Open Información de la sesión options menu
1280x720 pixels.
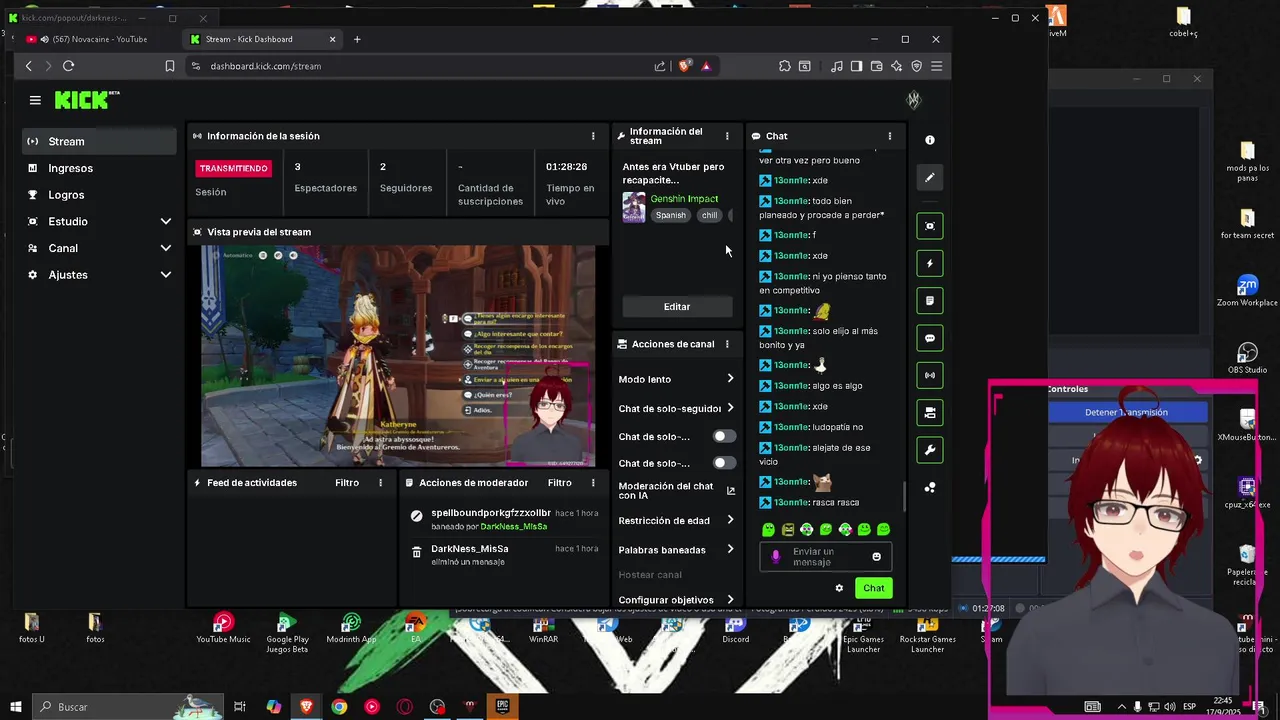593,136
